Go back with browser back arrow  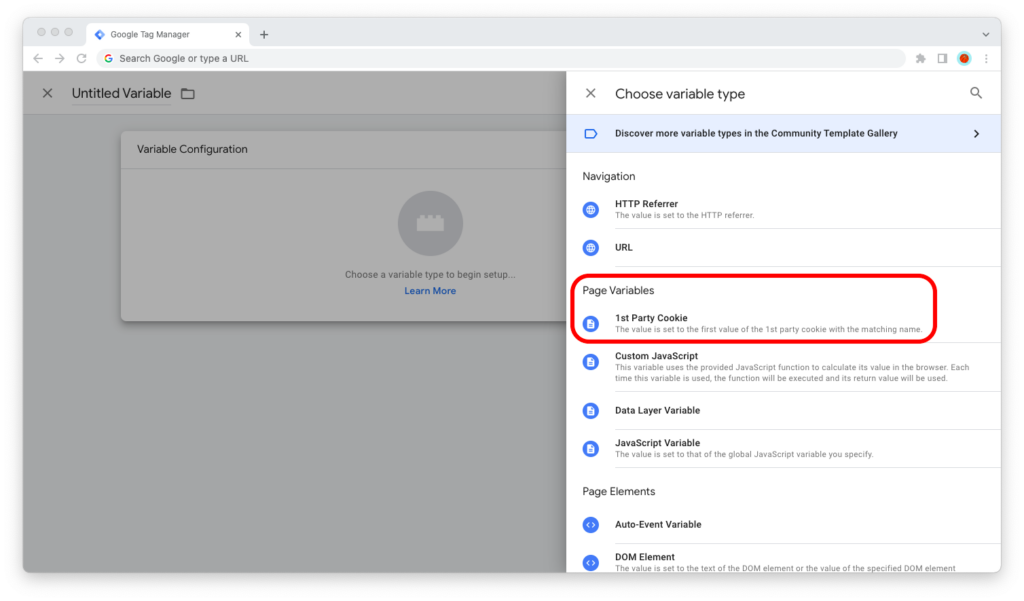point(38,58)
